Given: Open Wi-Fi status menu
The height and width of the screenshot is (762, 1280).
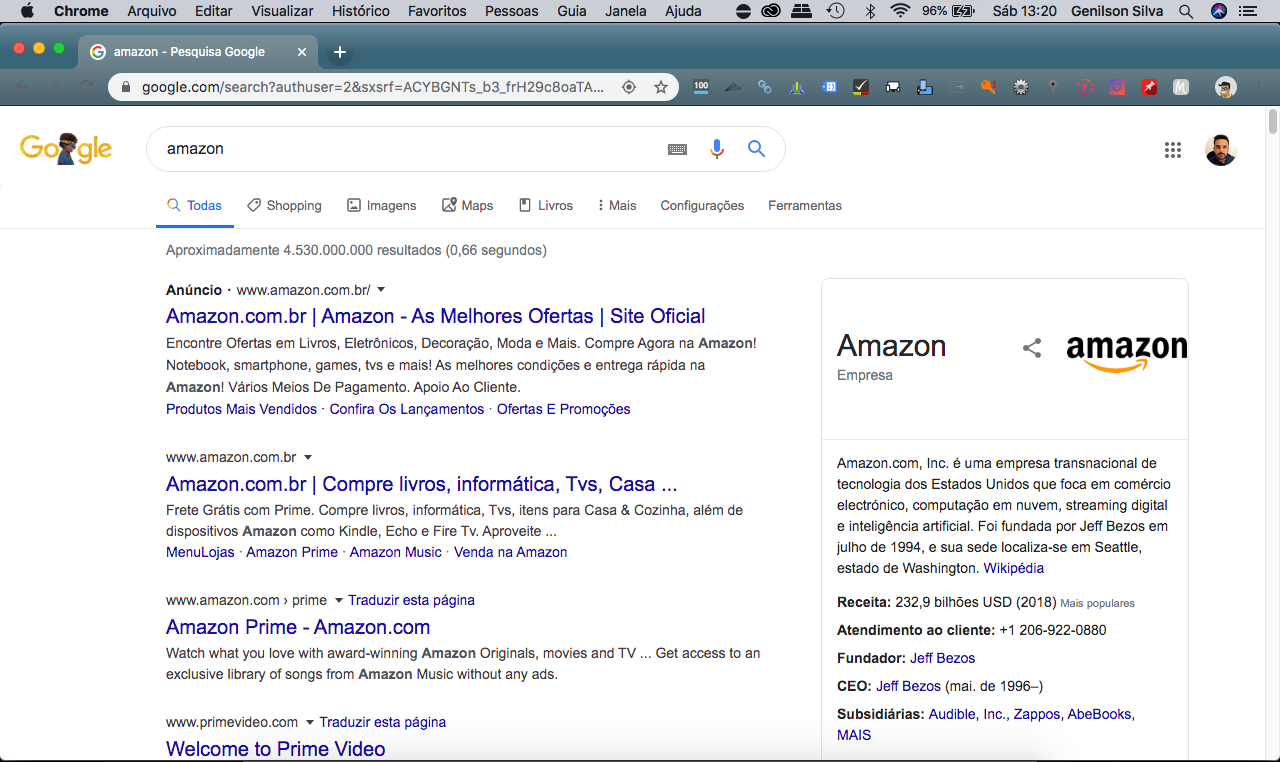Looking at the screenshot, I should [900, 11].
